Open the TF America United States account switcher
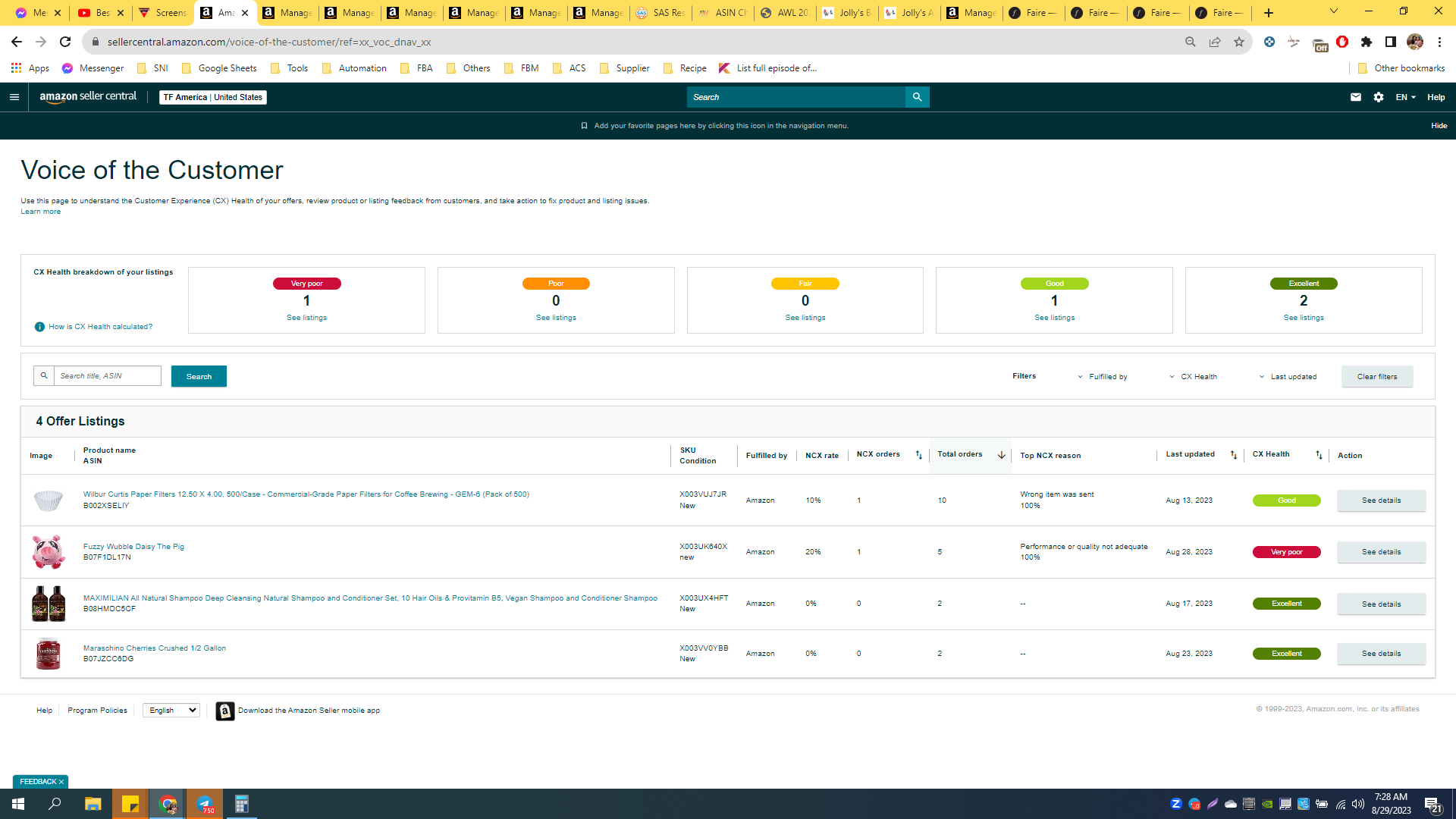 (x=213, y=97)
